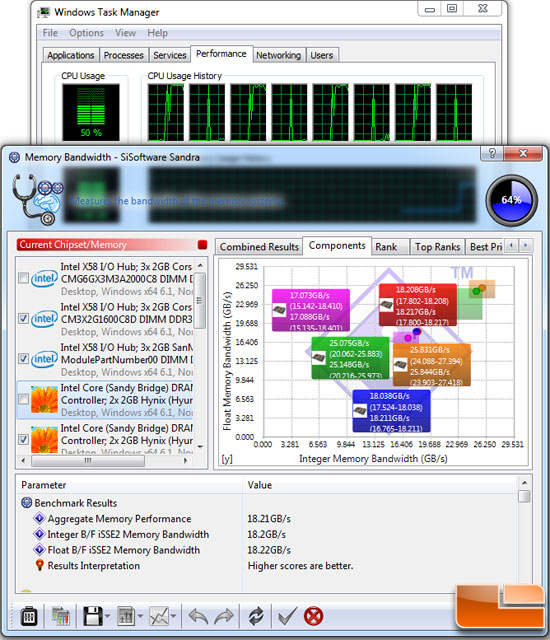The height and width of the screenshot is (640, 550).
Task: Click the calculator-style options icon in bottom toolbar
Action: tap(29, 616)
